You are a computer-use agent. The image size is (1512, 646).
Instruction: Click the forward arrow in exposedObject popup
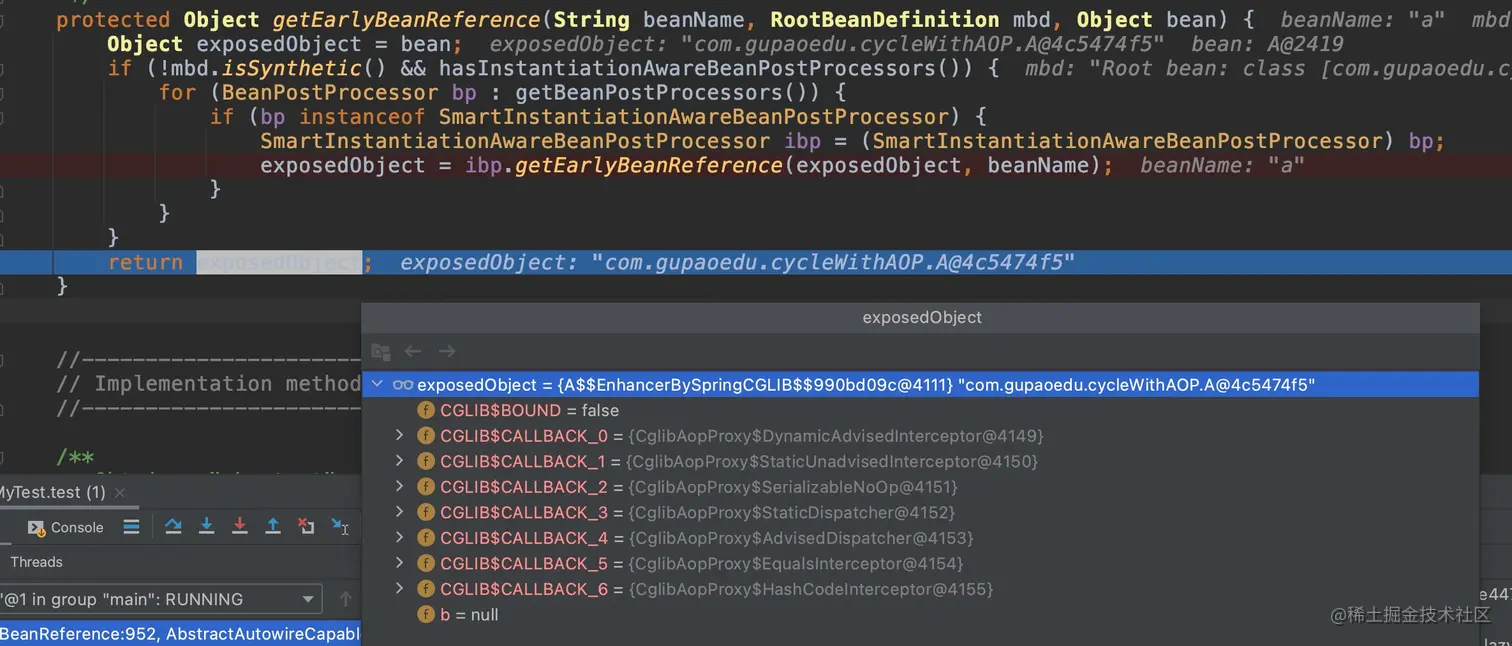(447, 351)
